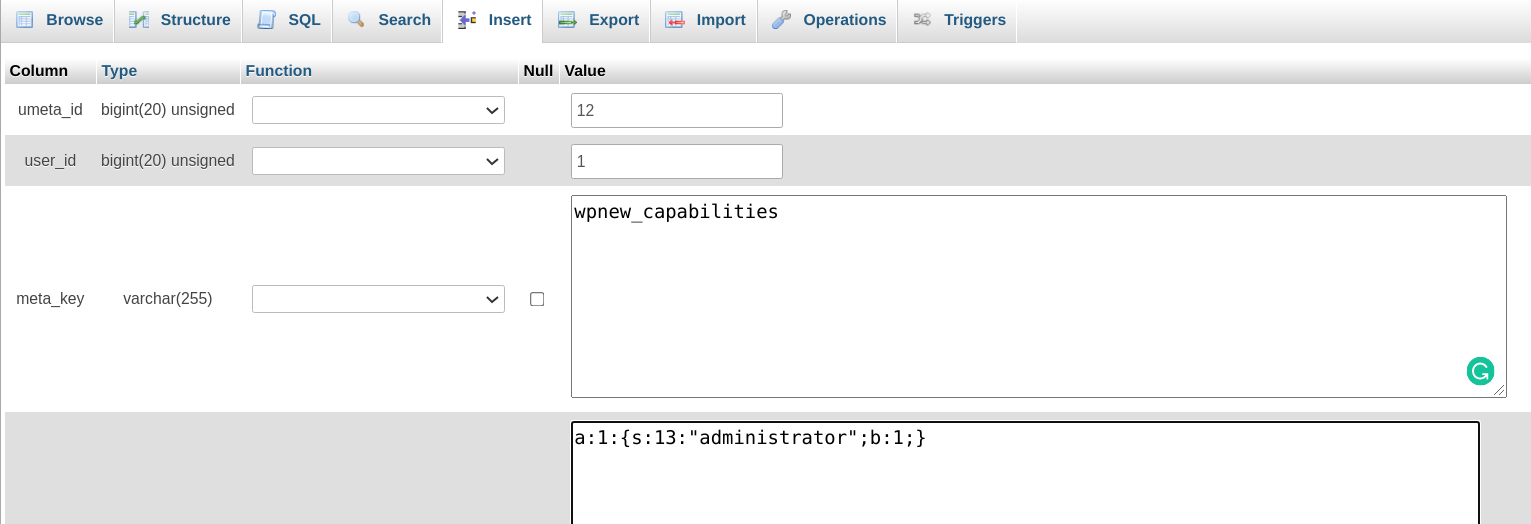Click the user_id value input field
1531x524 pixels.
coord(677,161)
